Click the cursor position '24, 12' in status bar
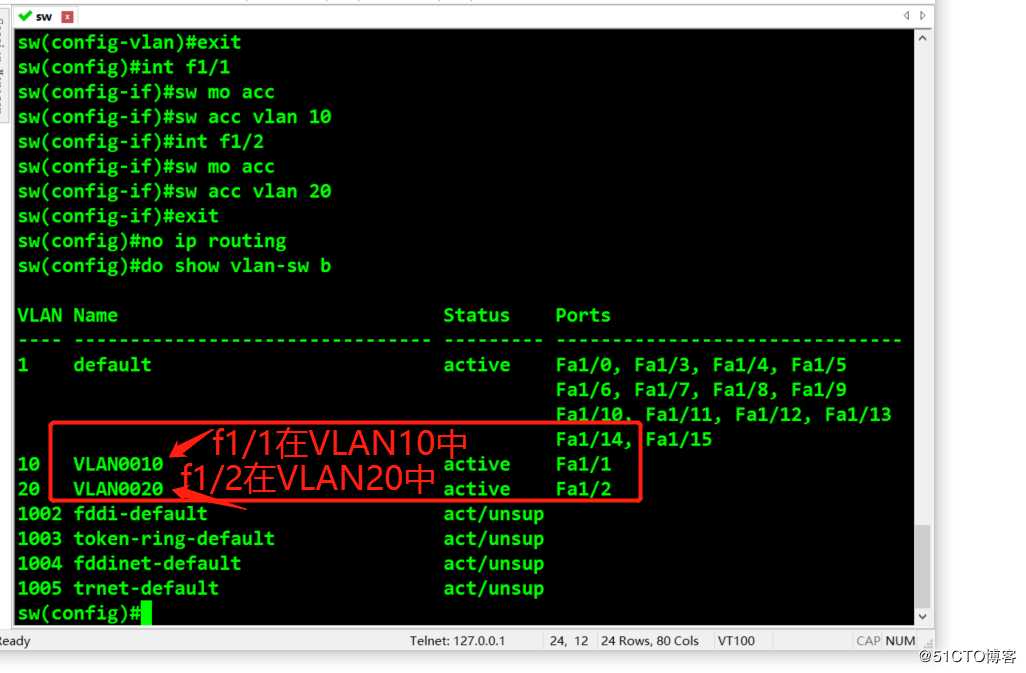Screen dimensions: 1026x673 point(569,641)
